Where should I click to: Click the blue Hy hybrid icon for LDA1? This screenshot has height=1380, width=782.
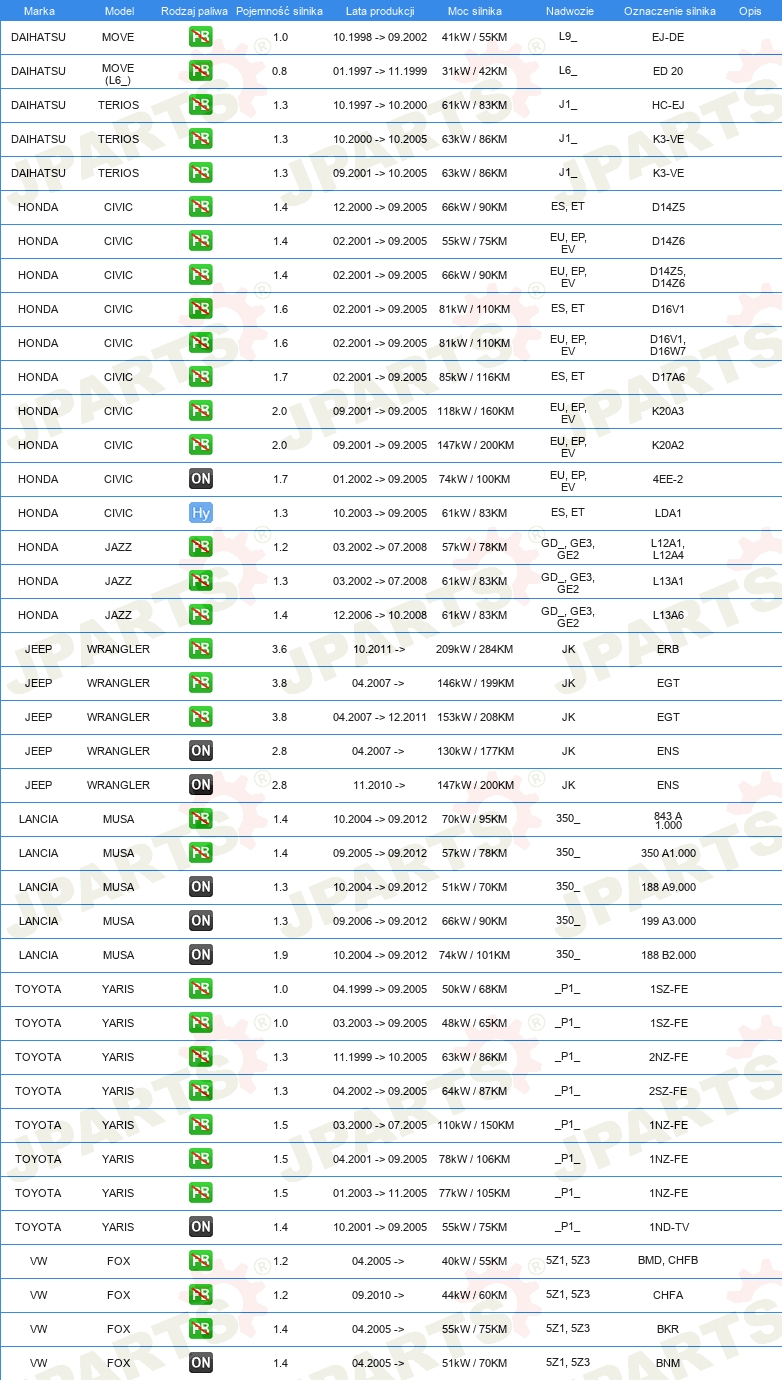[x=201, y=513]
